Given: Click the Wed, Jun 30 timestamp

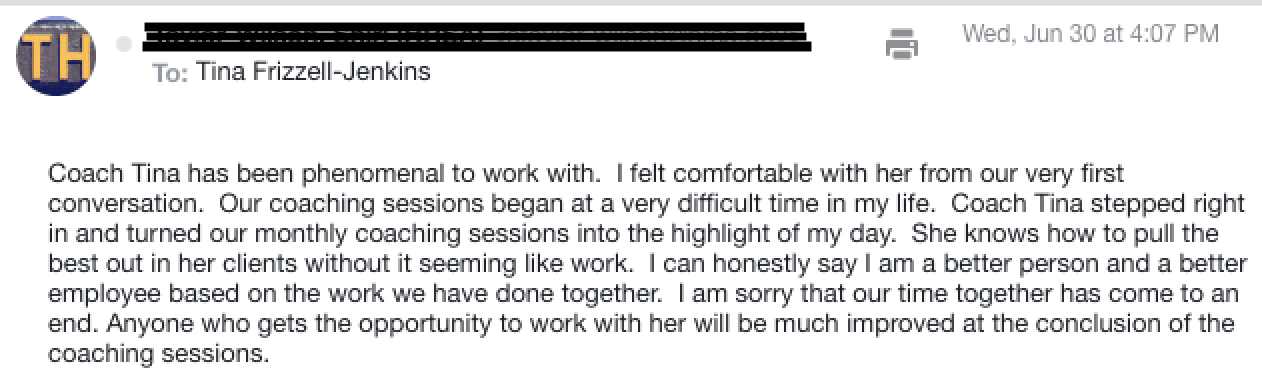Looking at the screenshot, I should [1091, 34].
